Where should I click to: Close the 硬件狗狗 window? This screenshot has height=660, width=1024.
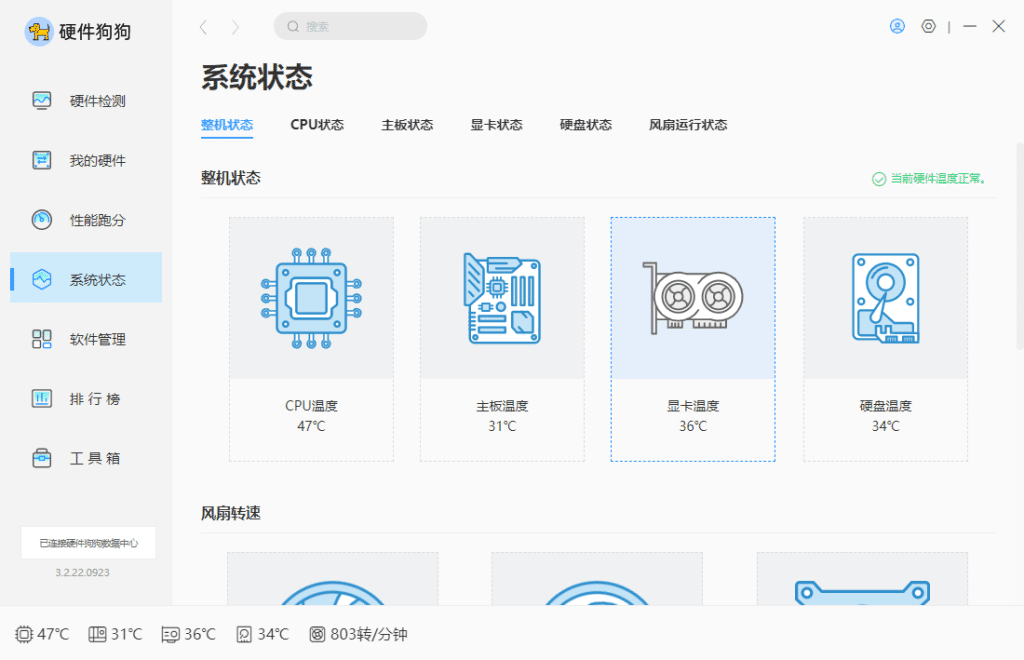[999, 26]
